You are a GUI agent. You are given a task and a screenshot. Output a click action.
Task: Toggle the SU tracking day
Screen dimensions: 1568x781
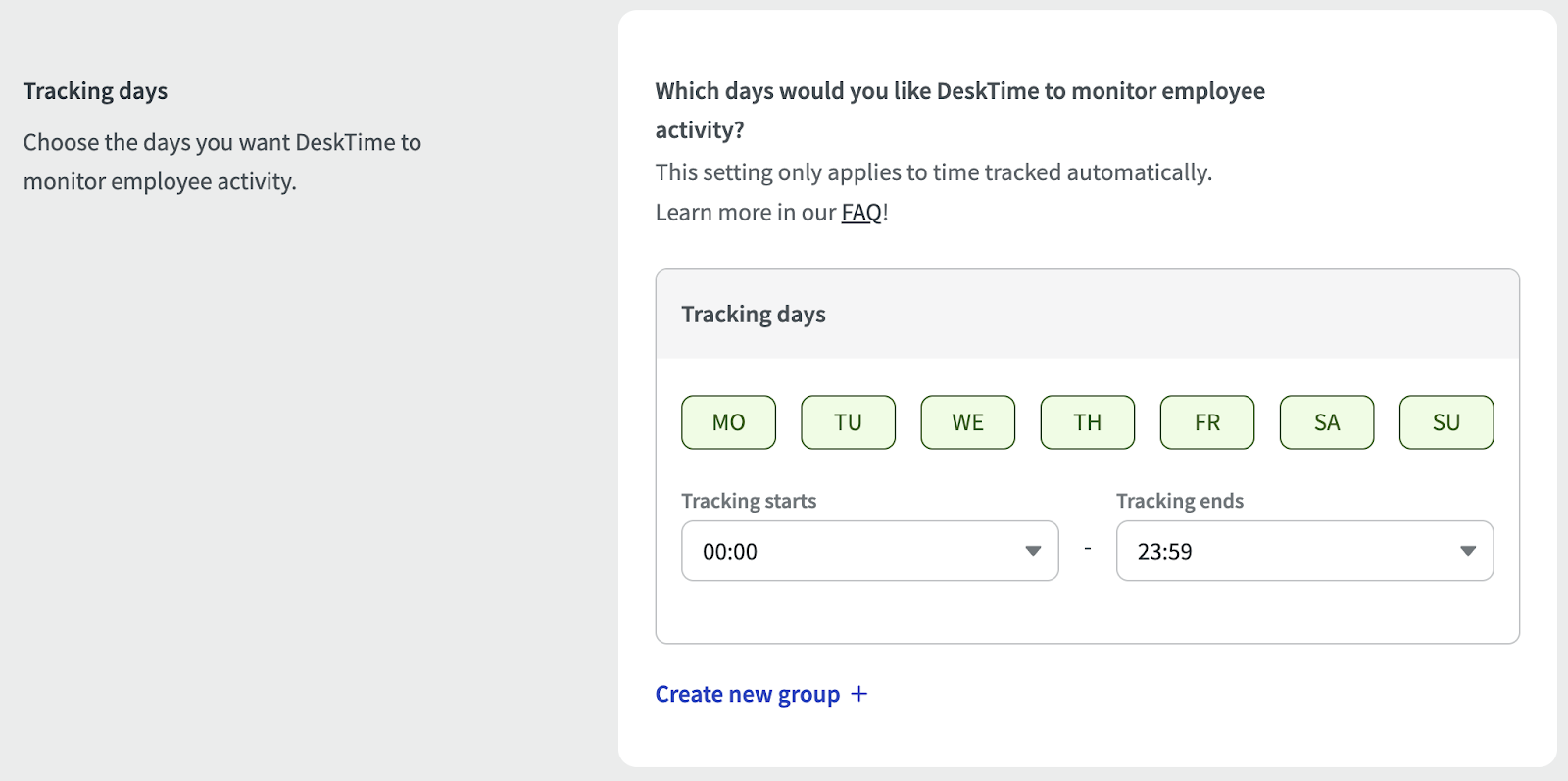click(1445, 422)
